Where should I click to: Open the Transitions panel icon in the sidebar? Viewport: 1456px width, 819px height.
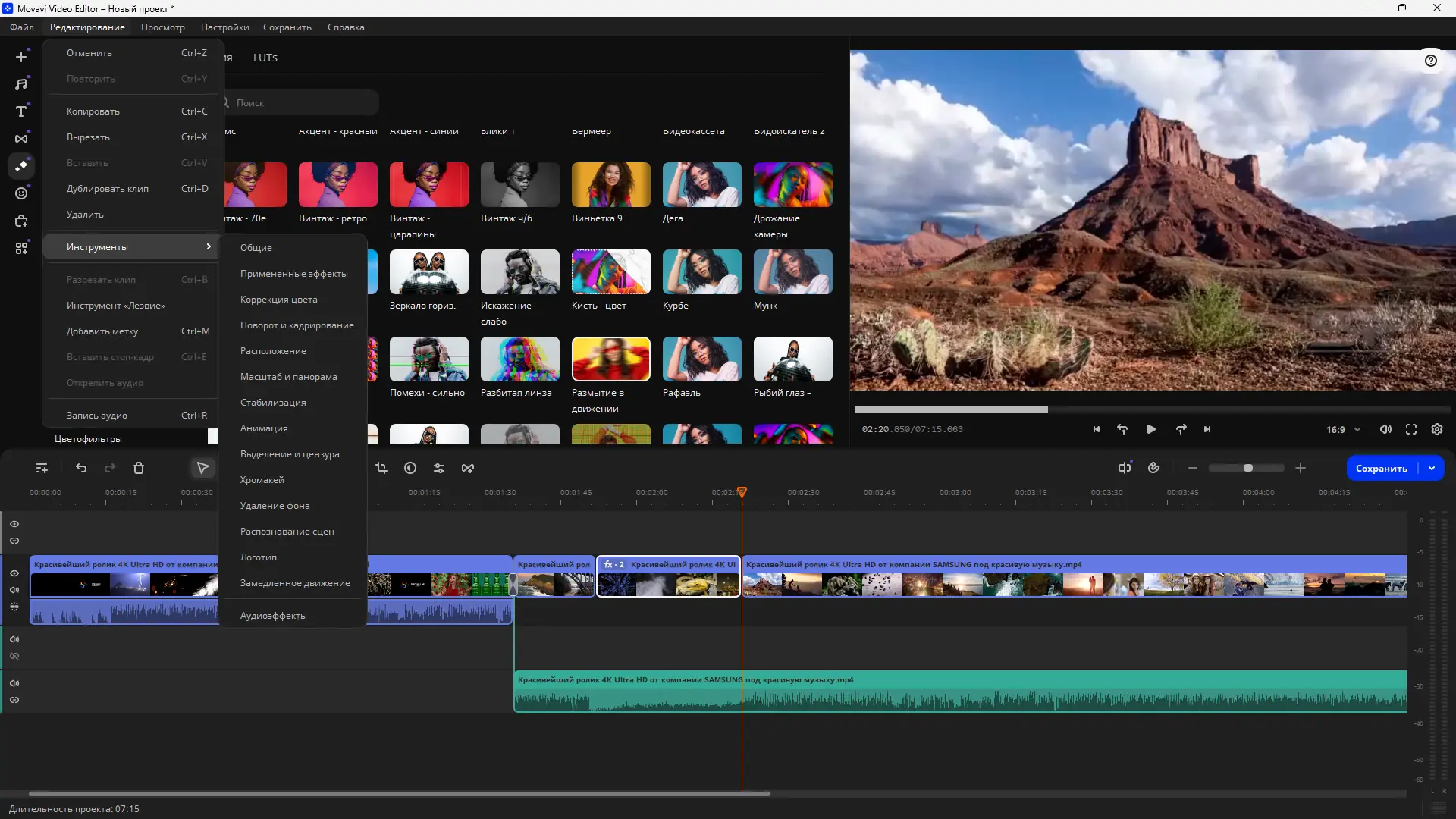(21, 139)
